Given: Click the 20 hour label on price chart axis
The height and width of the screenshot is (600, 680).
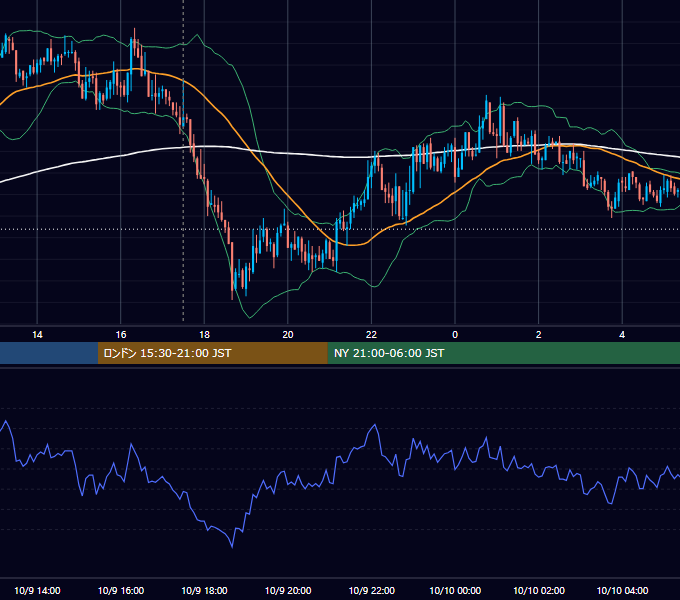Looking at the screenshot, I should pos(288,335).
